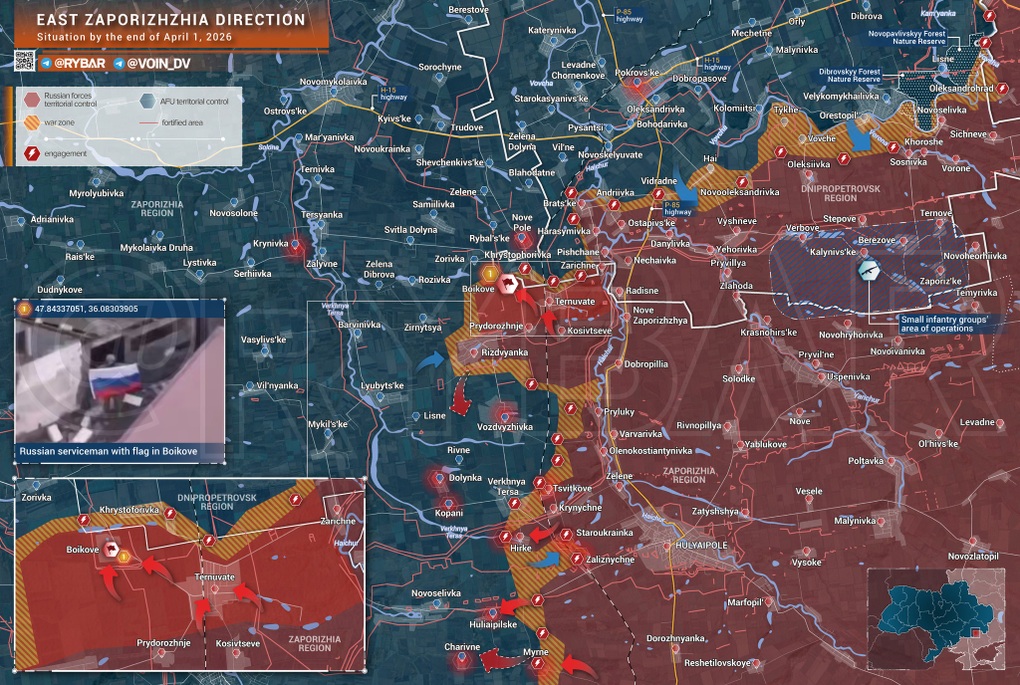Click the engagement lightning icon in the legend
Viewport: 1020px width, 685px height.
(33, 153)
